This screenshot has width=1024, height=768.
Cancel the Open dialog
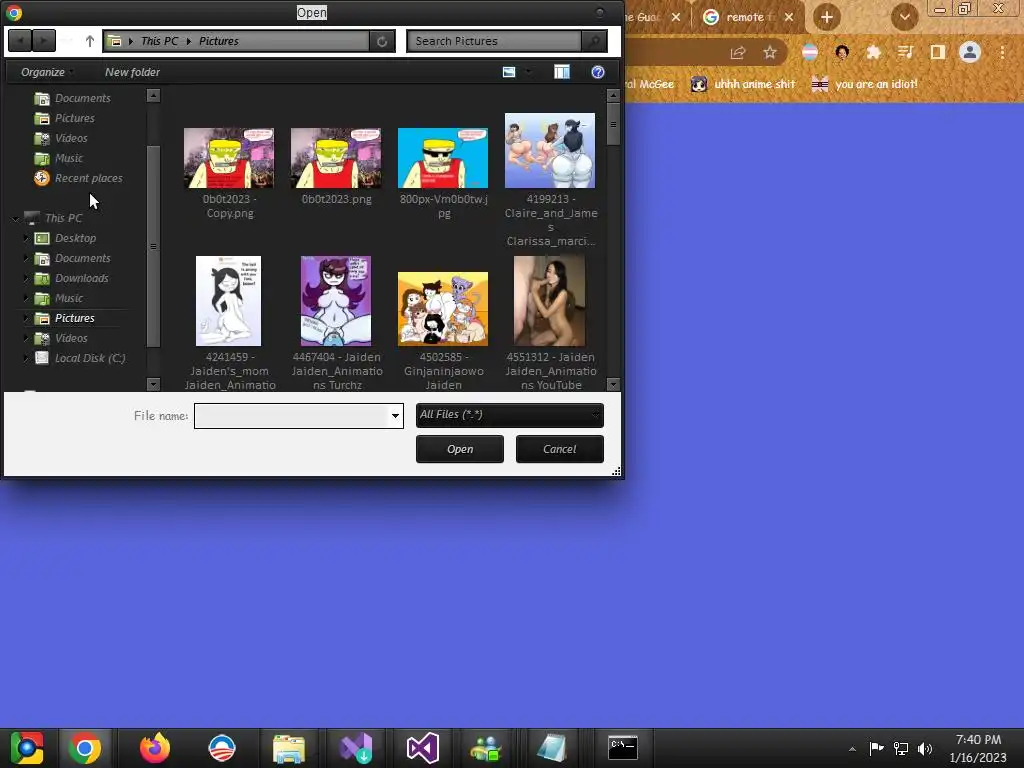pos(560,449)
